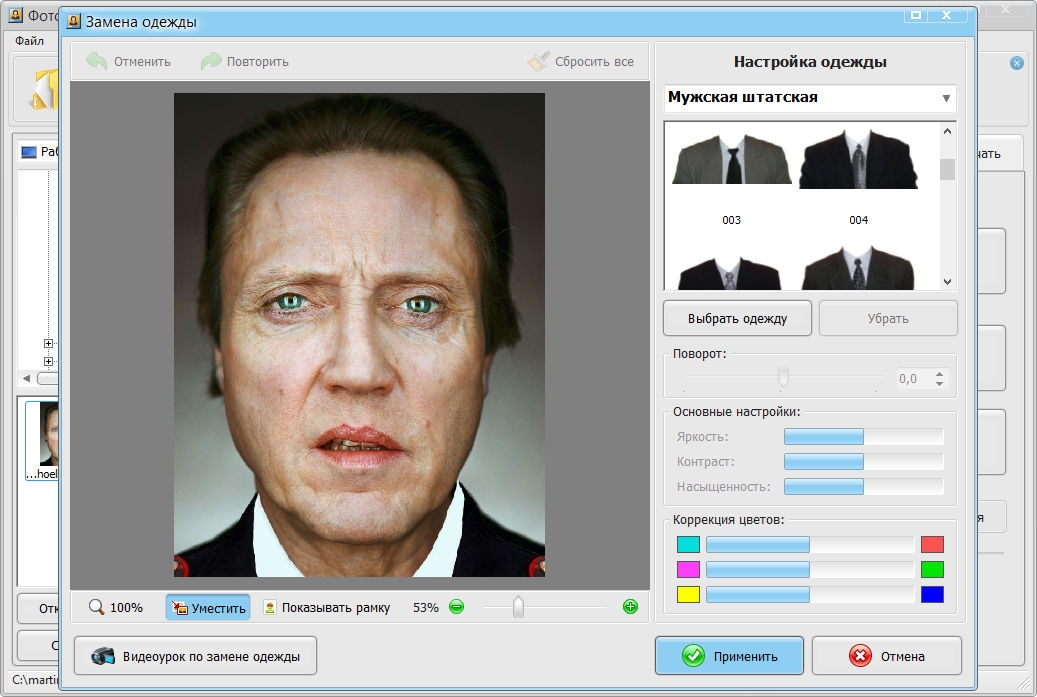Click the magenta-green color correction slider
Screen dimensions: 1037x697
[810, 569]
